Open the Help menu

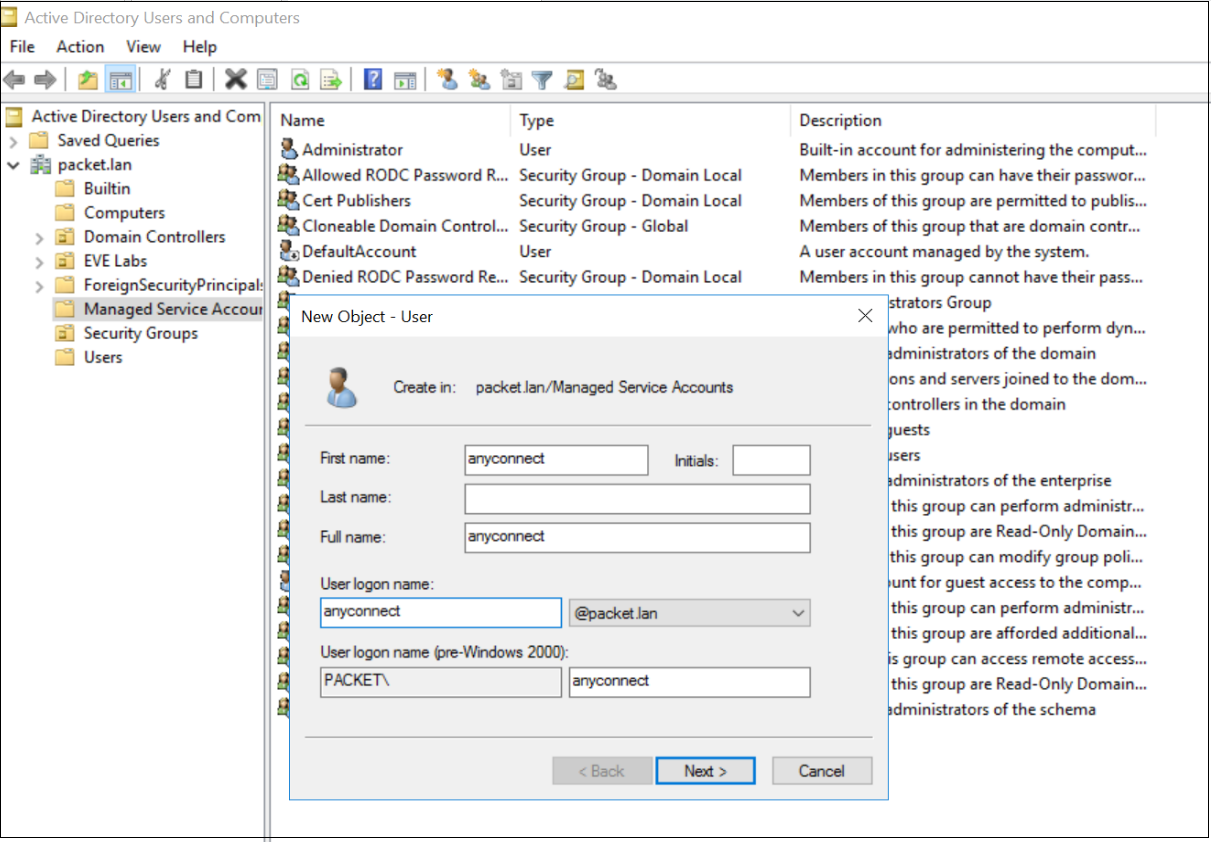tap(200, 47)
